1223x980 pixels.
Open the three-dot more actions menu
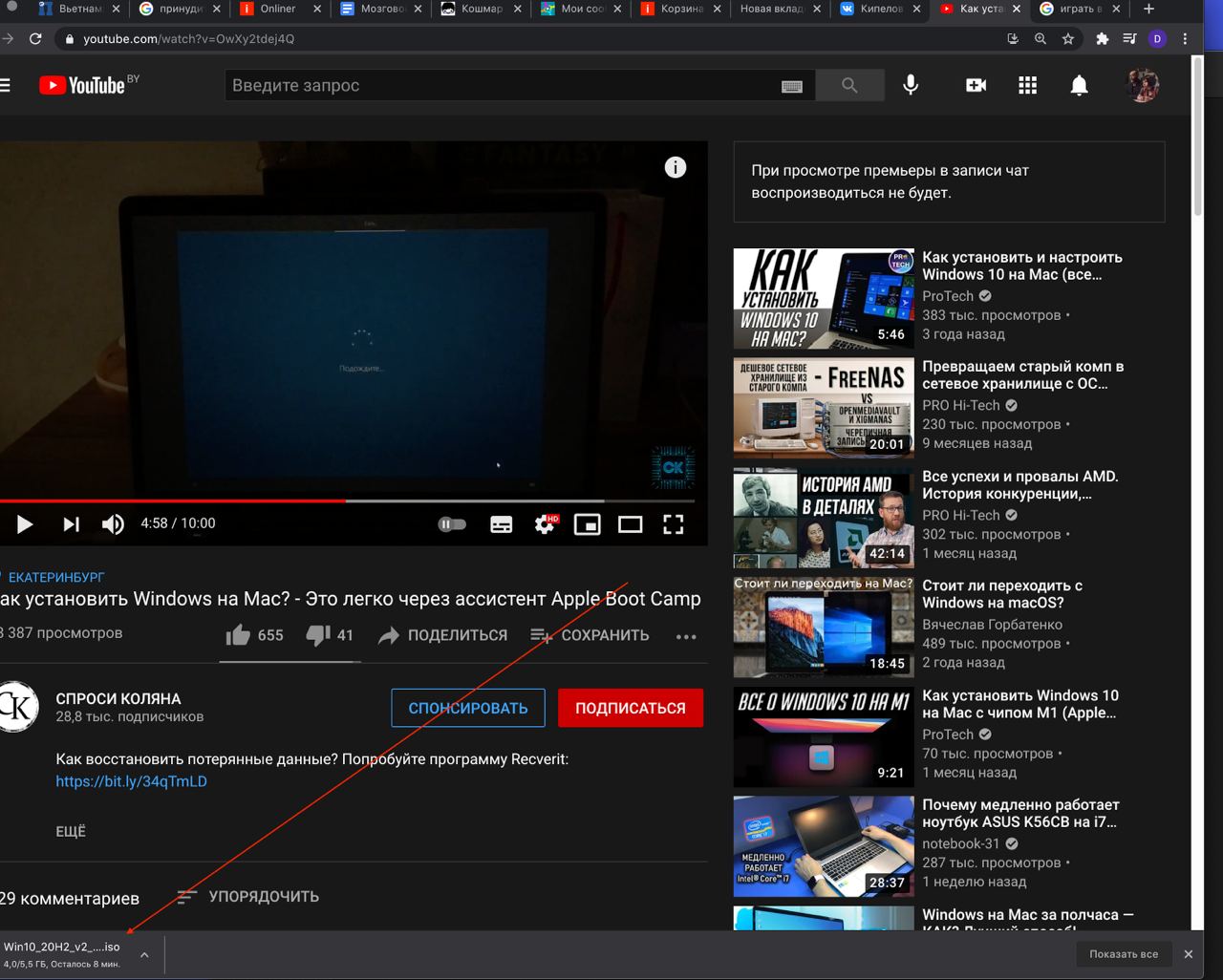click(686, 636)
